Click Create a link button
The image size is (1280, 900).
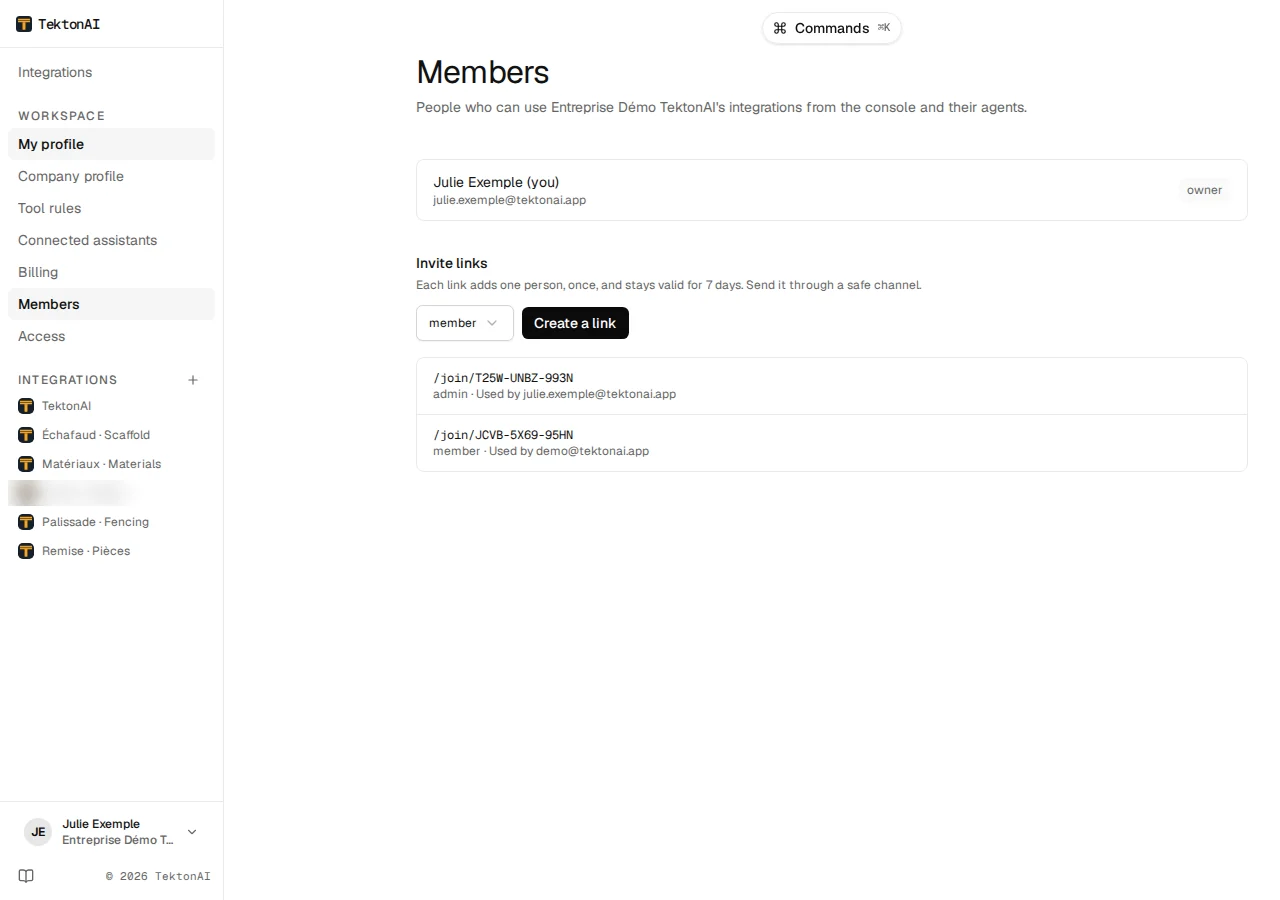point(575,323)
